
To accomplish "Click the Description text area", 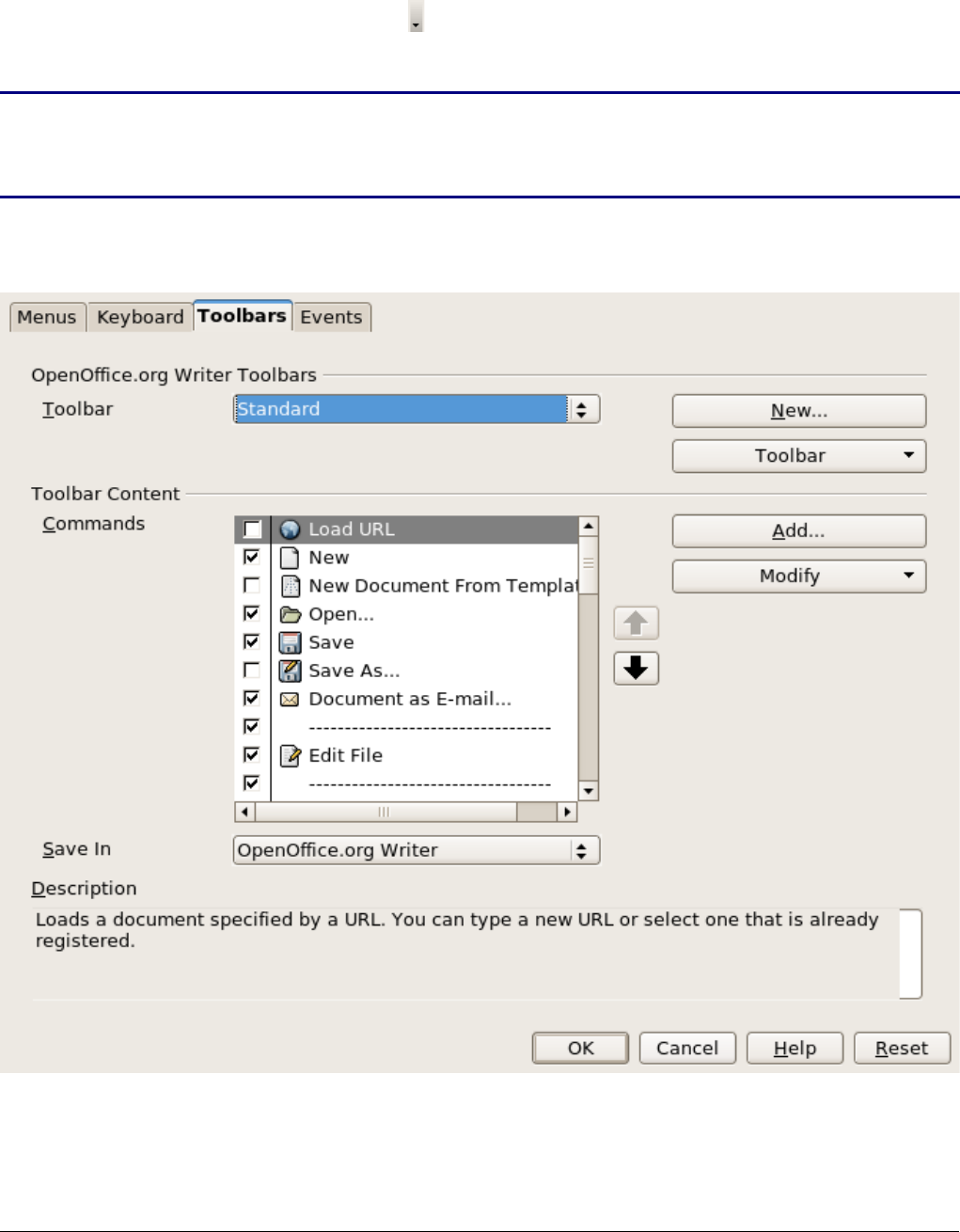I will (477, 953).
